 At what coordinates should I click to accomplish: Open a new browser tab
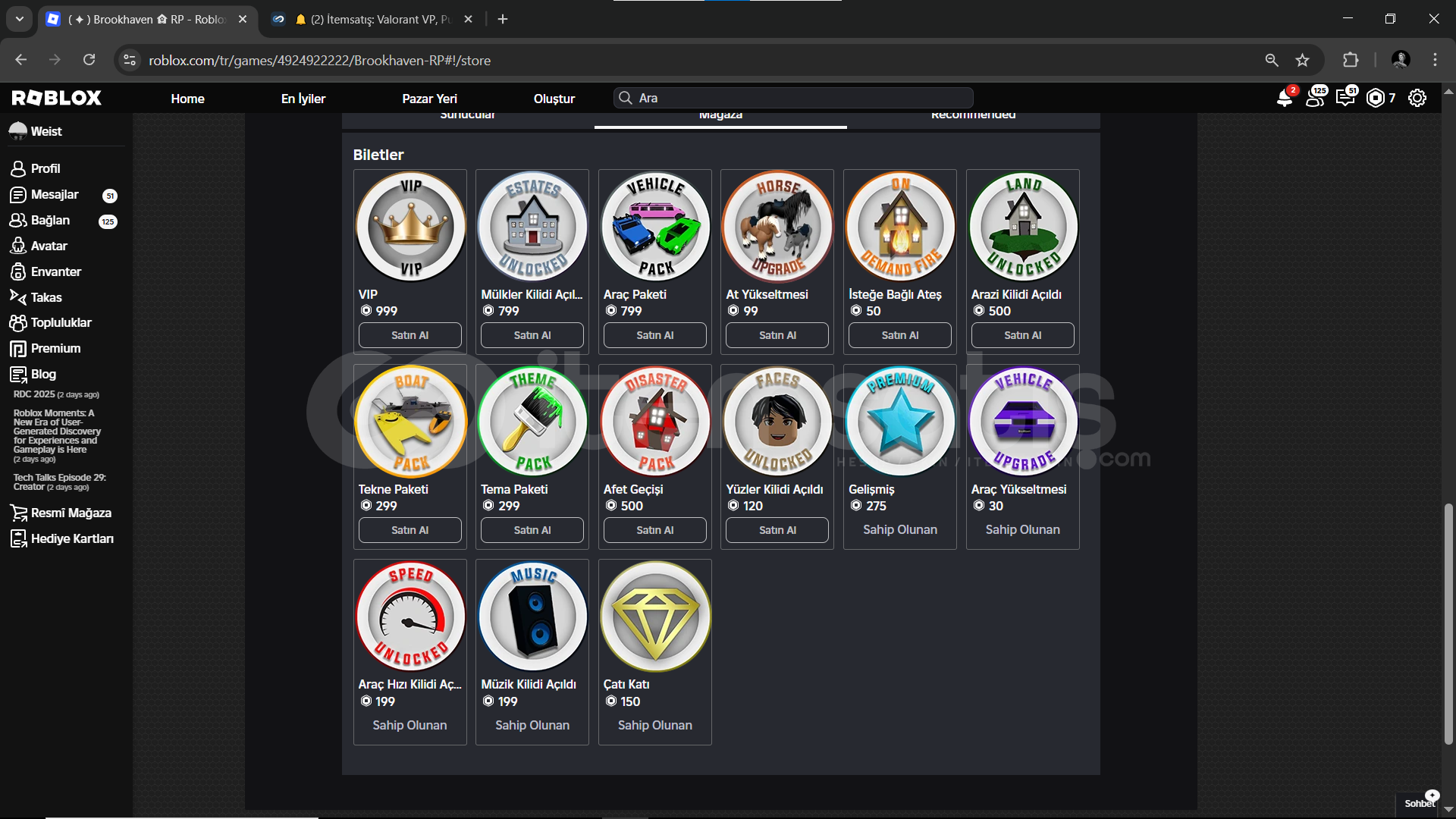[503, 19]
